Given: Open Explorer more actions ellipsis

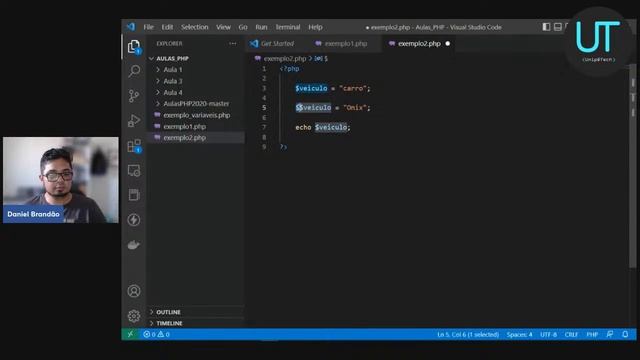Looking at the screenshot, I should click(233, 43).
